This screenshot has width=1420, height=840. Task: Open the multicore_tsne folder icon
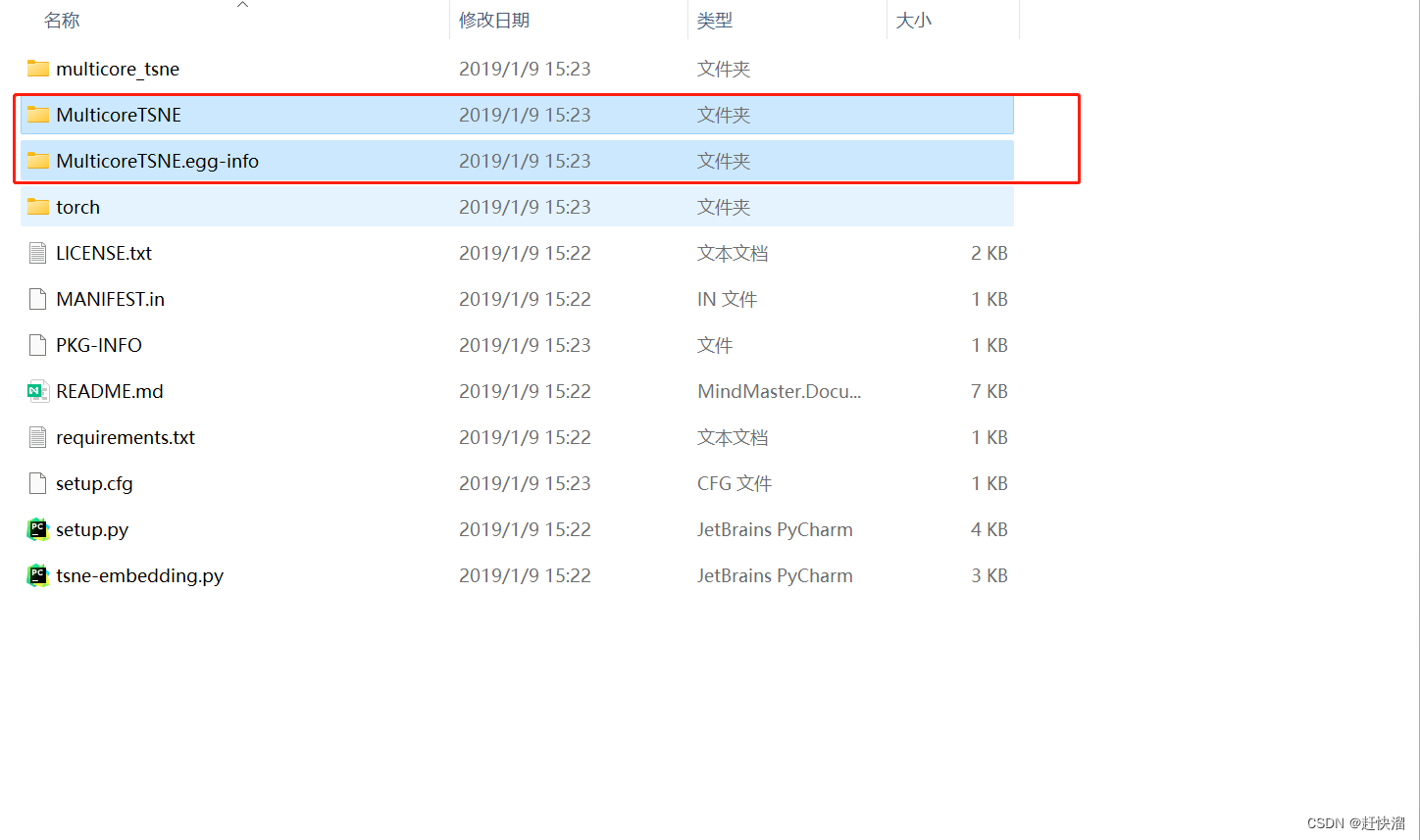pyautogui.click(x=38, y=69)
